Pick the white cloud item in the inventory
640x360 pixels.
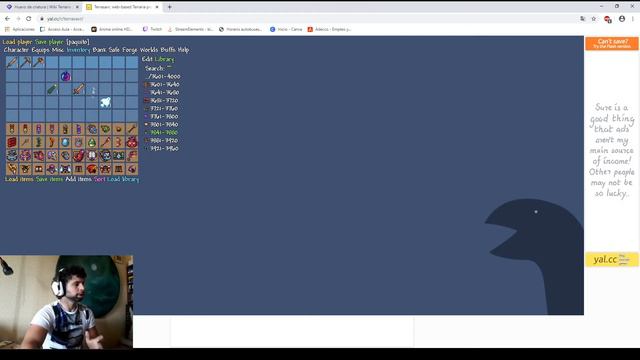coord(106,102)
